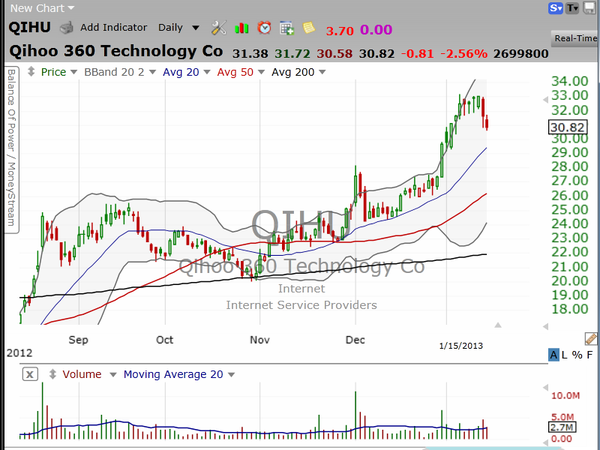This screenshot has height=450, width=600.
Task: Open the Price indicator dropdown
Action: tap(59, 72)
